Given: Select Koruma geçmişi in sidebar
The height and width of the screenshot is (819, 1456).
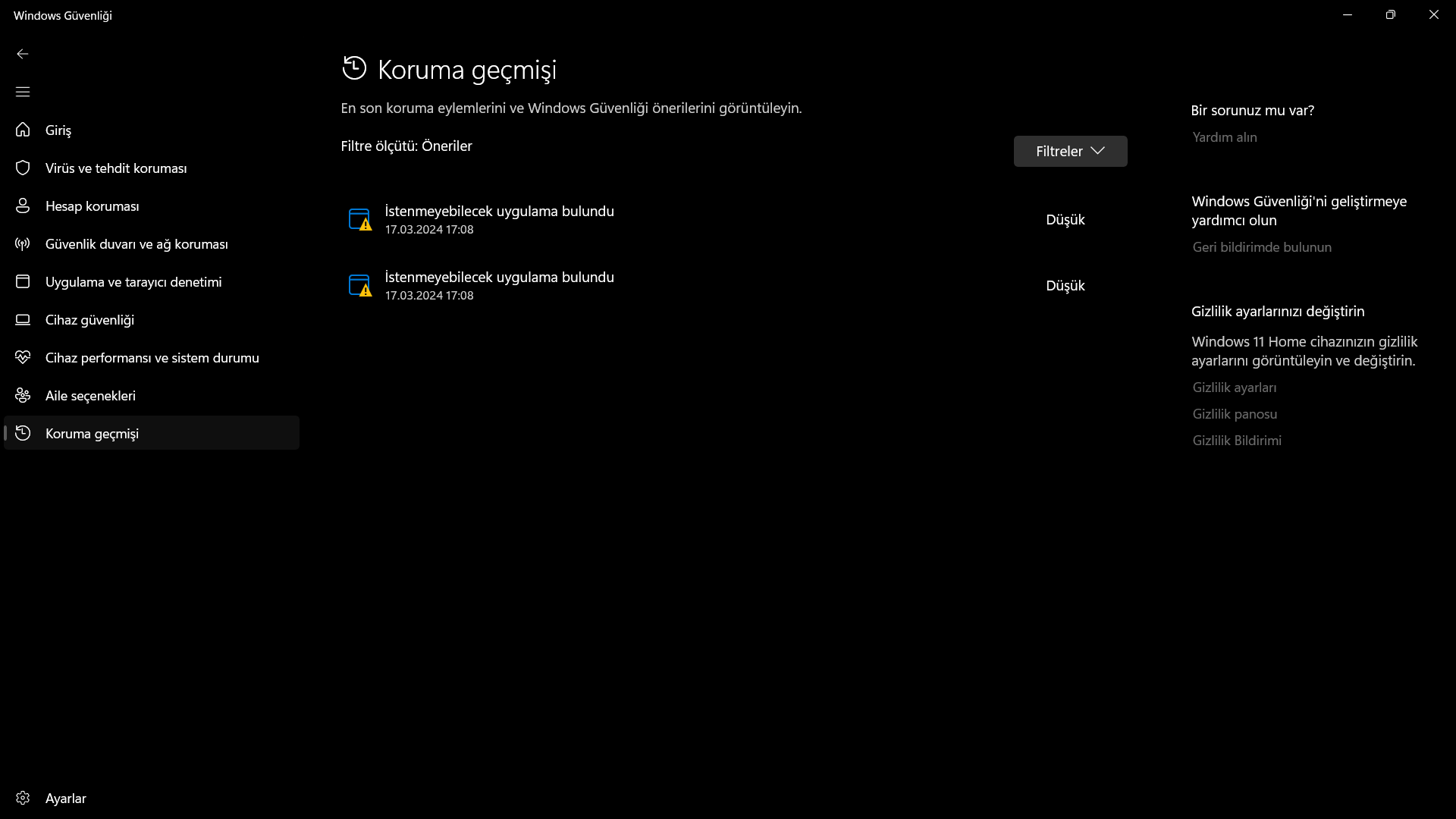Looking at the screenshot, I should pos(92,434).
